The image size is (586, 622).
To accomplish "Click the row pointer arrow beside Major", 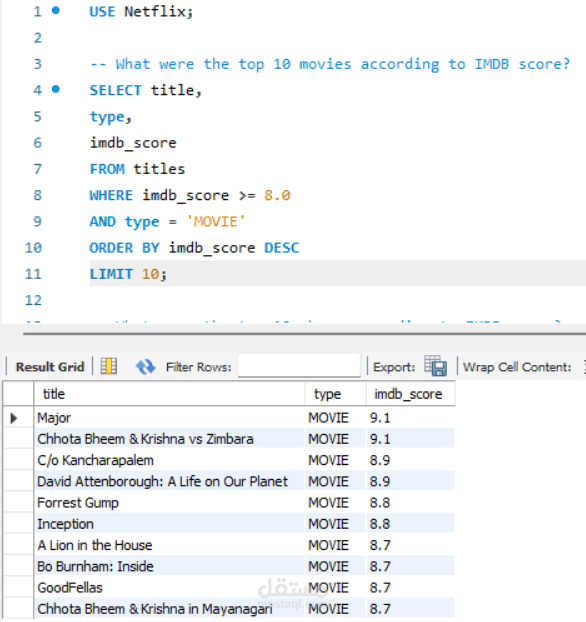I will (14, 418).
